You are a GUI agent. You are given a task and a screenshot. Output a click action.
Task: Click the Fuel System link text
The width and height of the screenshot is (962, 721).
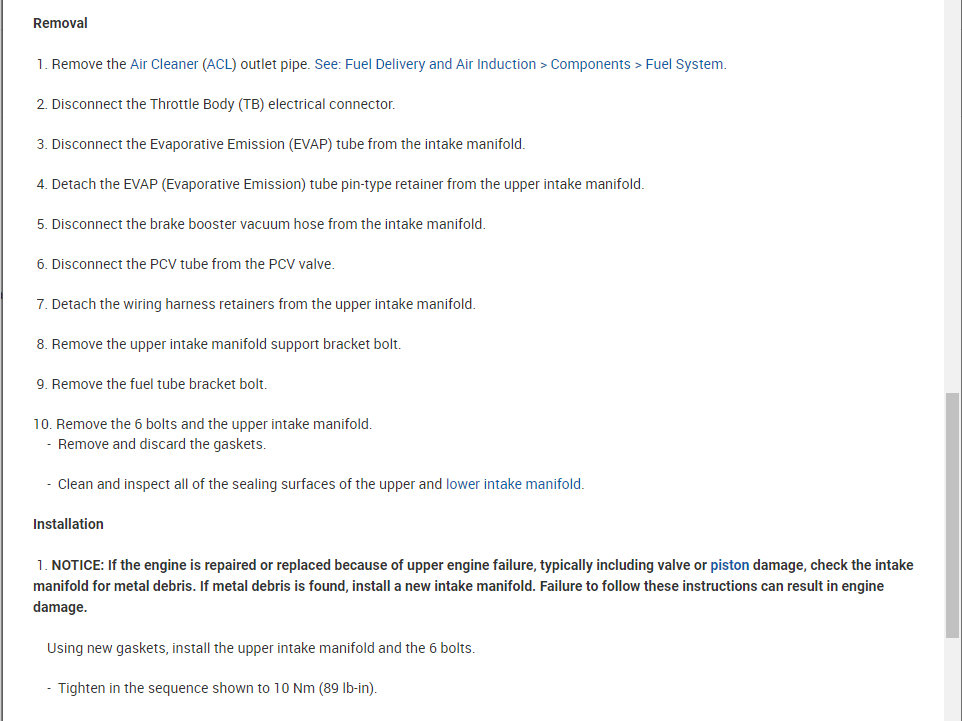pyautogui.click(x=684, y=64)
